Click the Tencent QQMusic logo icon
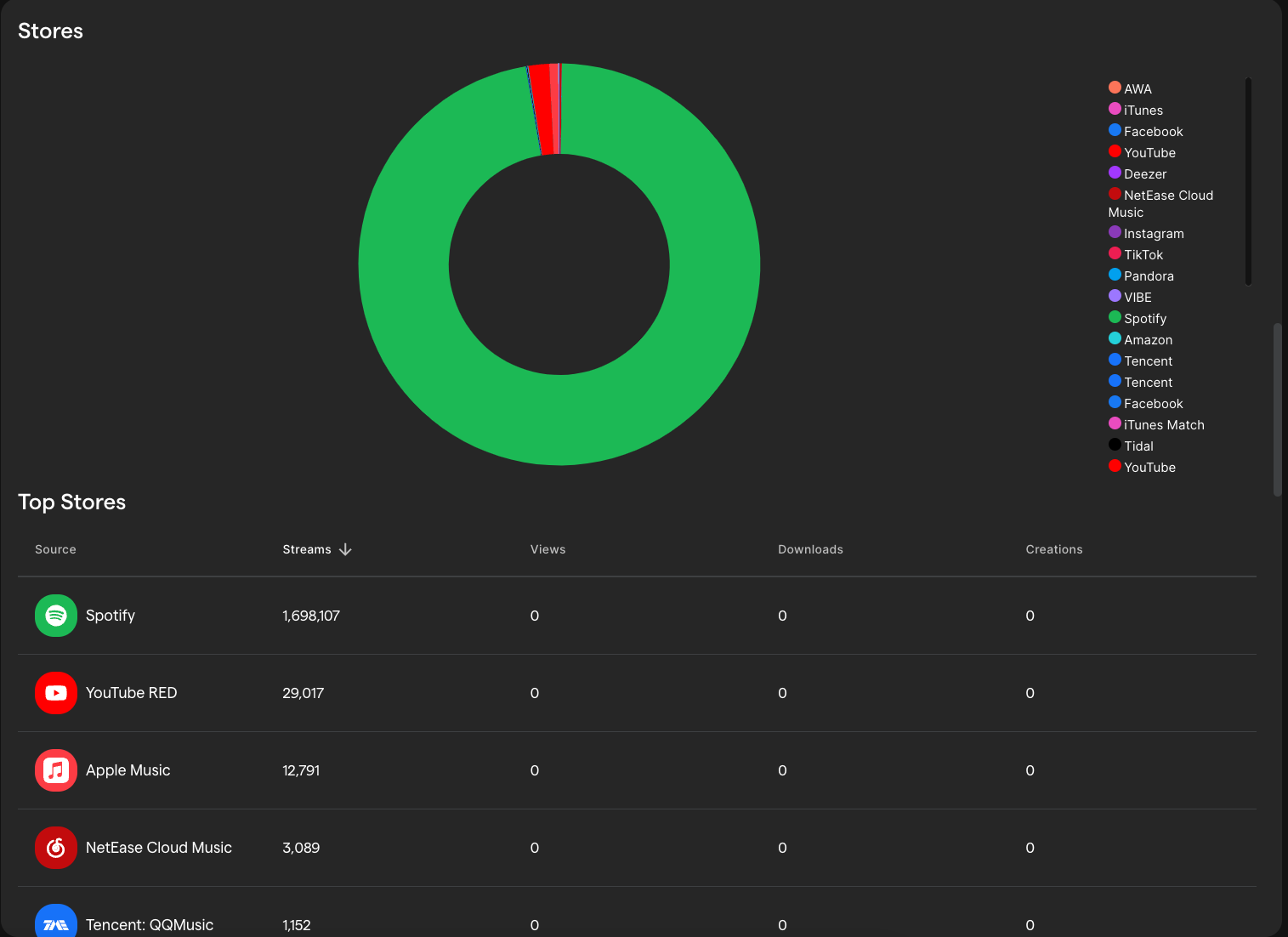Viewport: 1288px width, 937px height. pyautogui.click(x=56, y=923)
